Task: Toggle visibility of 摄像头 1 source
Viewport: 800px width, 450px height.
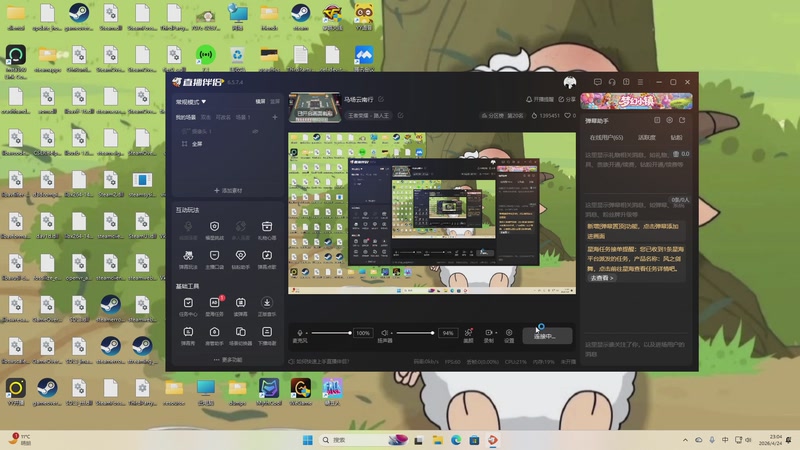Action: pos(255,132)
